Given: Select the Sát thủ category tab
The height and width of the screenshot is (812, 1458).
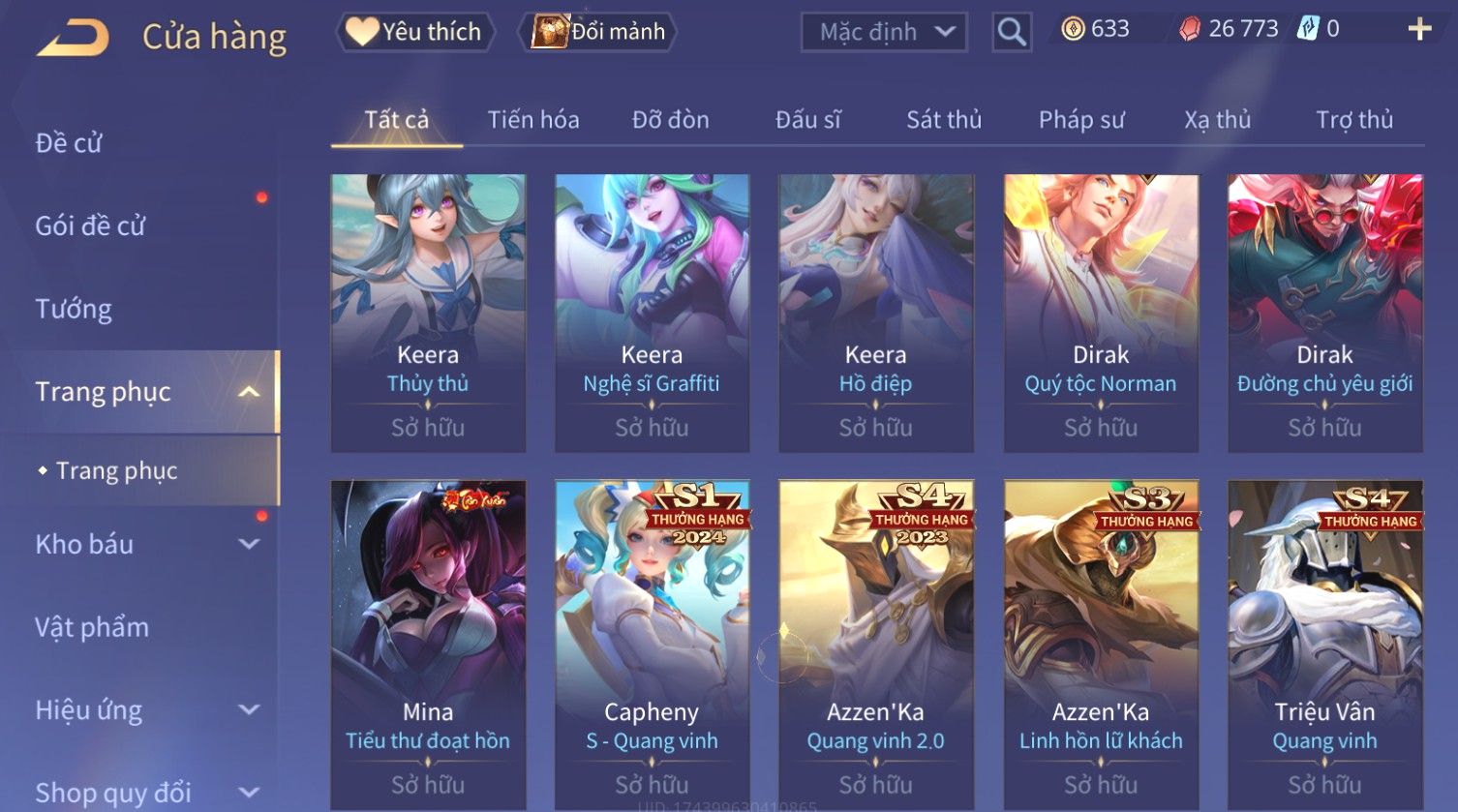Looking at the screenshot, I should pos(944,120).
